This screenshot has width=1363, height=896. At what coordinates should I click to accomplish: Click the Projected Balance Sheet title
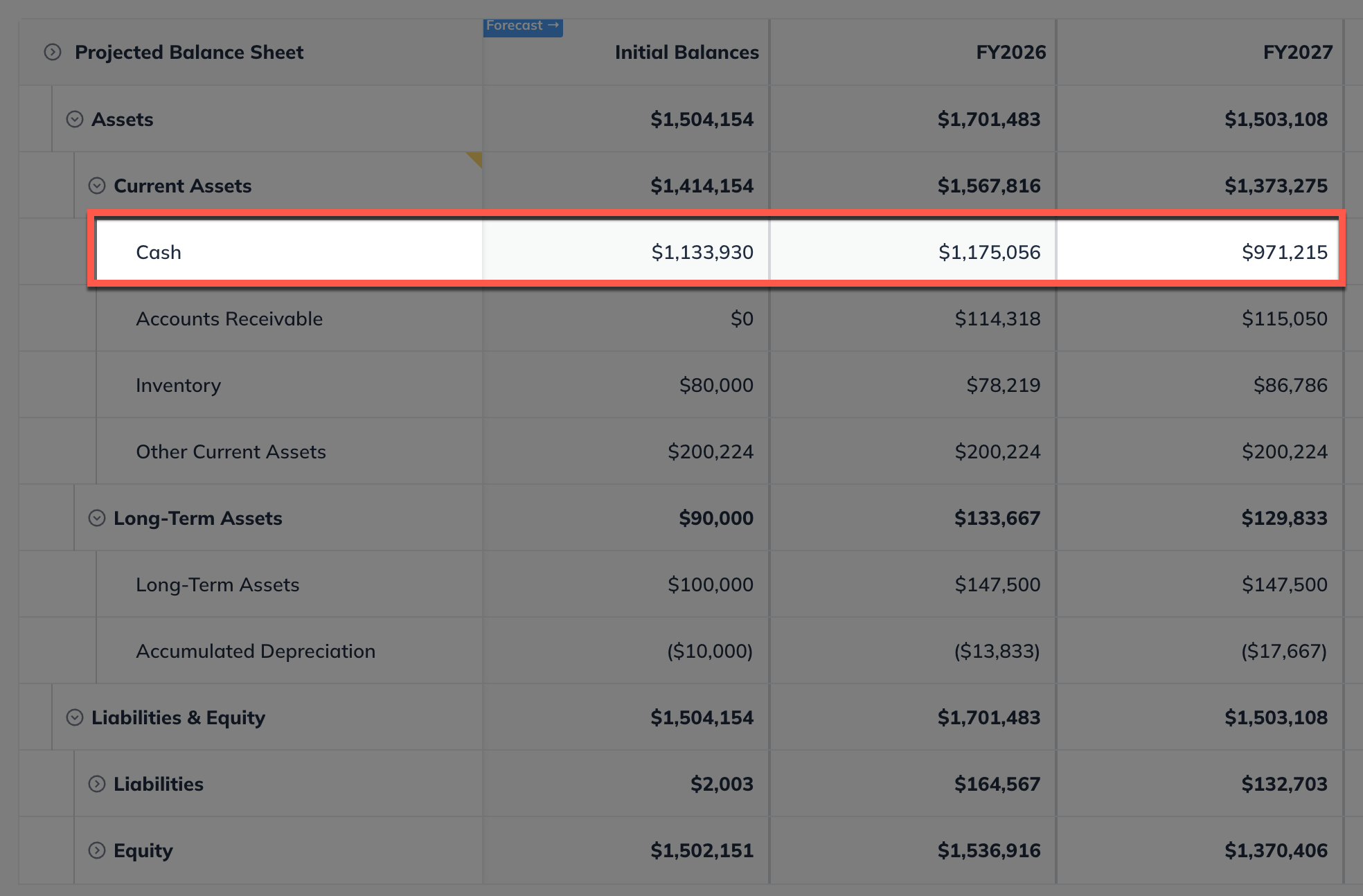(x=189, y=52)
